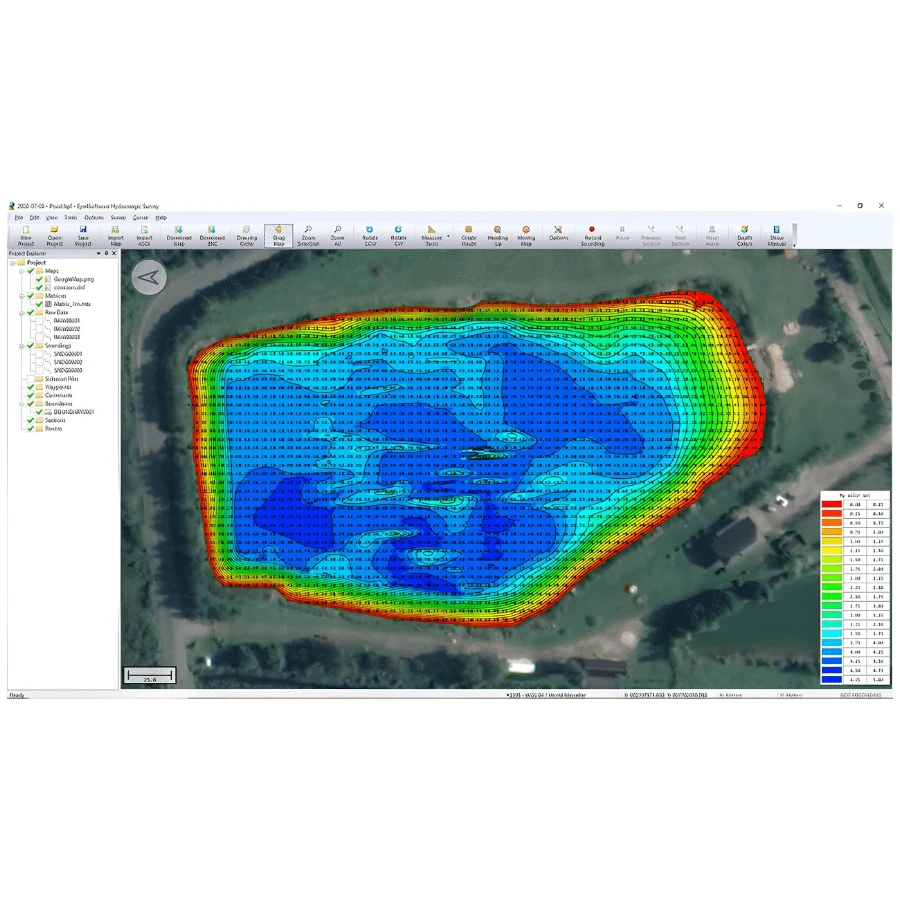
Task: Click the dark blue 4.75–5.00 depth swatch
Action: tap(832, 680)
